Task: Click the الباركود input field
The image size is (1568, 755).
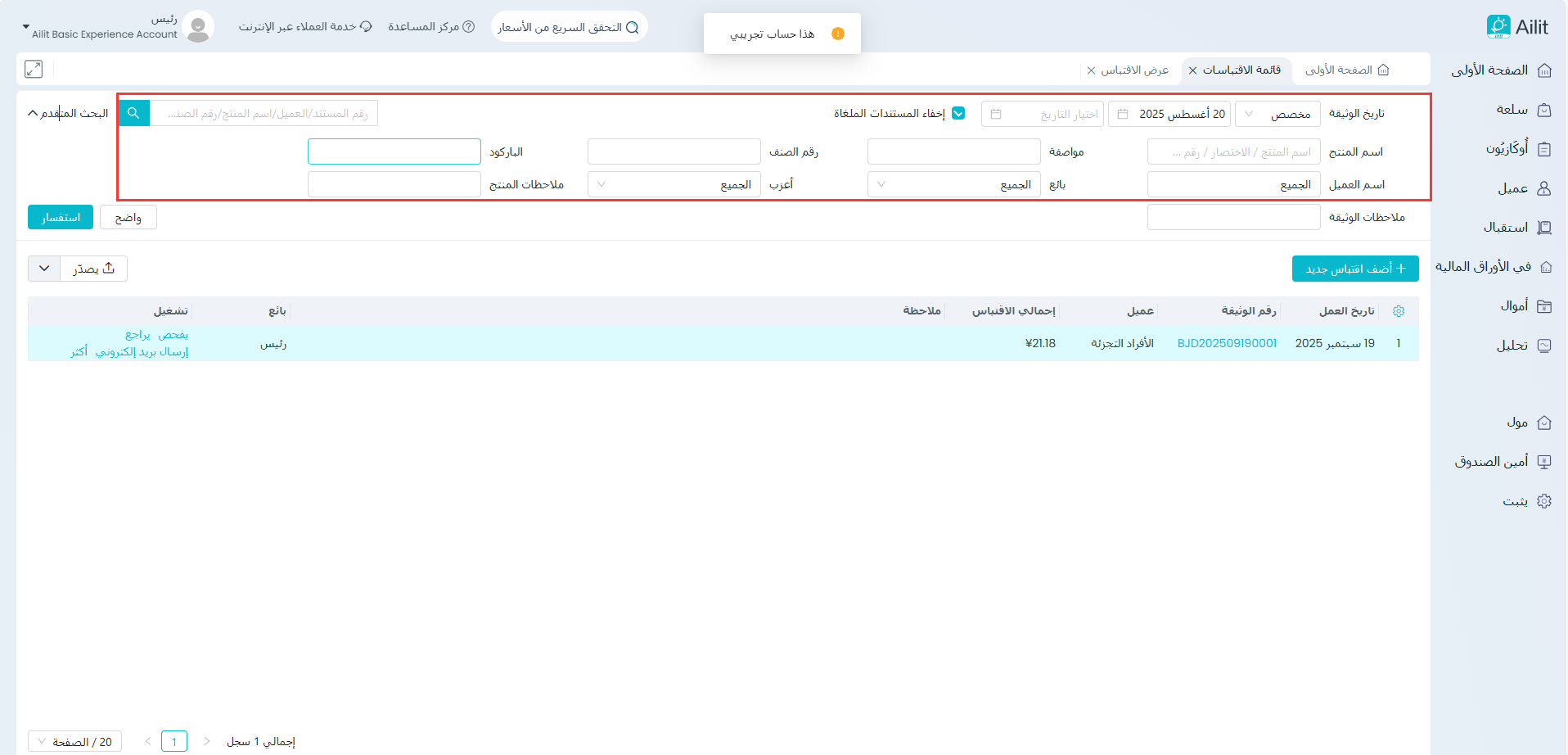Action: (x=394, y=151)
